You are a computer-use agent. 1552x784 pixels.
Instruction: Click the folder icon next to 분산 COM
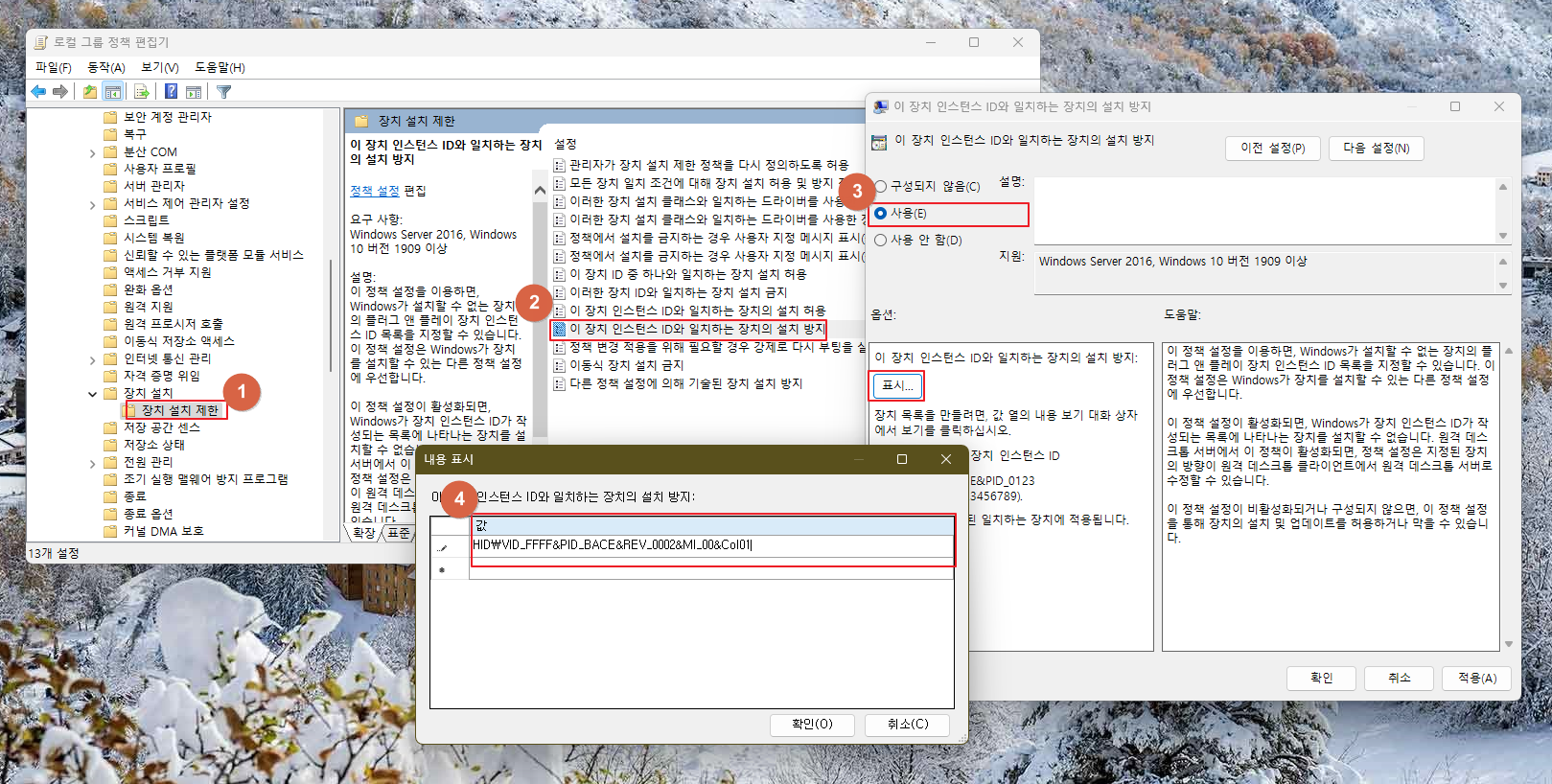coord(110,151)
